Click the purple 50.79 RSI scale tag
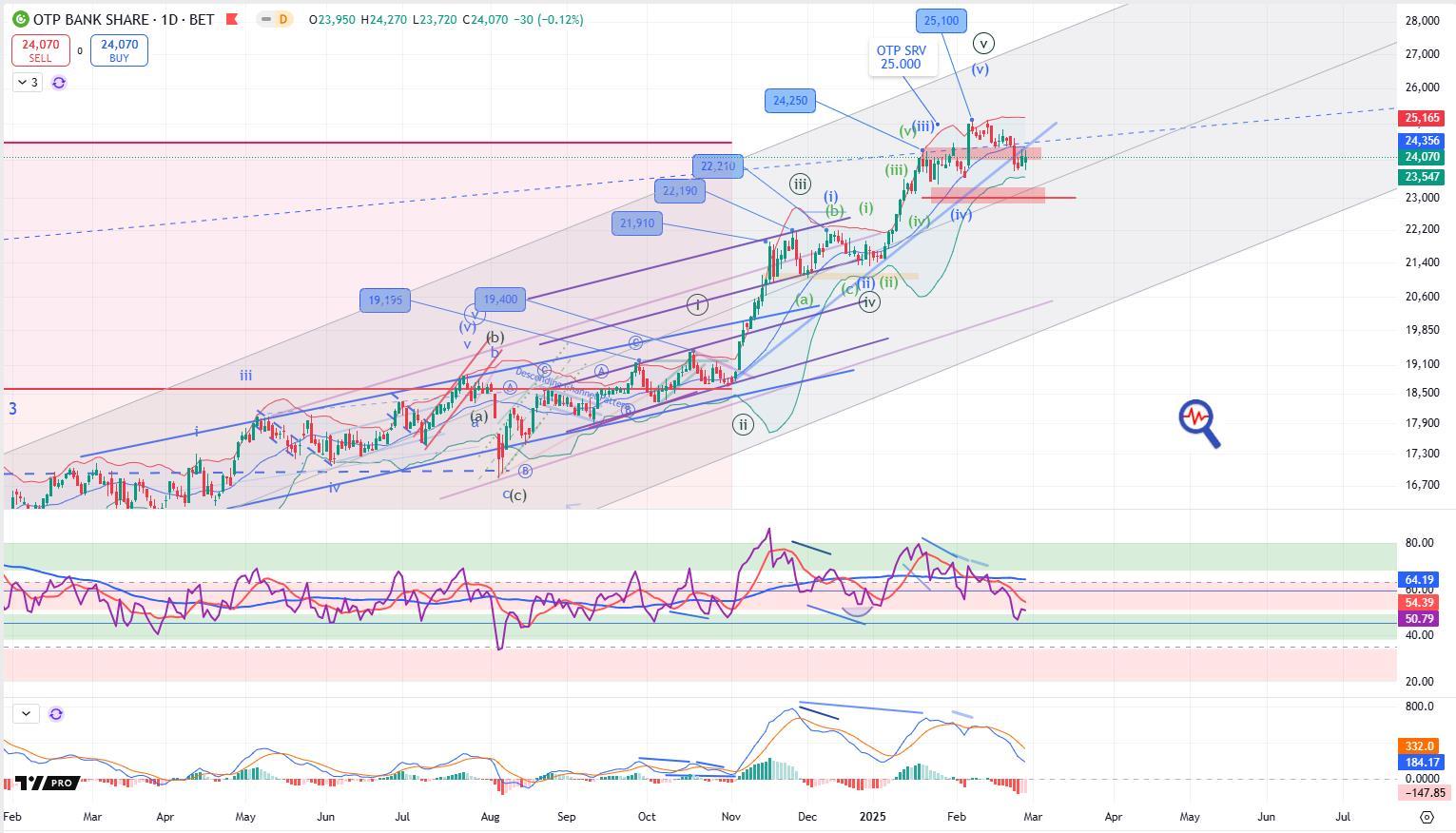The image size is (1456, 833). click(1419, 618)
